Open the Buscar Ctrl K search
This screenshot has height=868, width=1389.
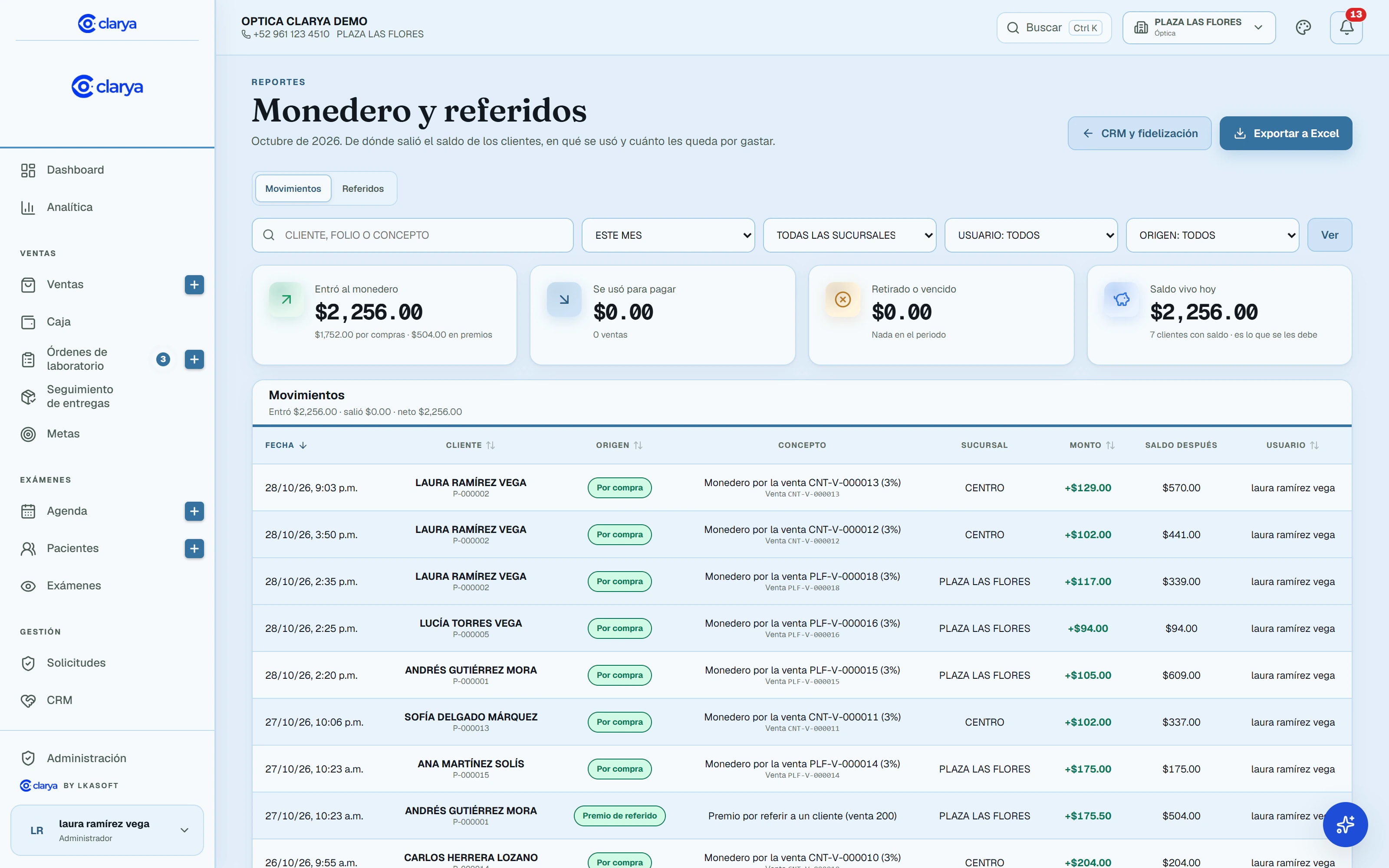(1054, 27)
